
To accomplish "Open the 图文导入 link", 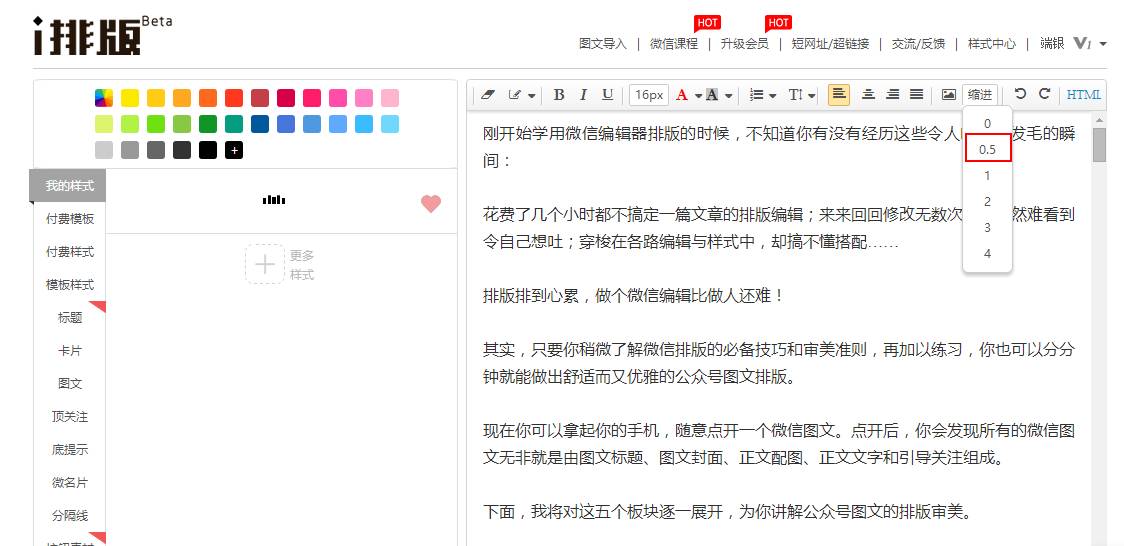I will (603, 44).
